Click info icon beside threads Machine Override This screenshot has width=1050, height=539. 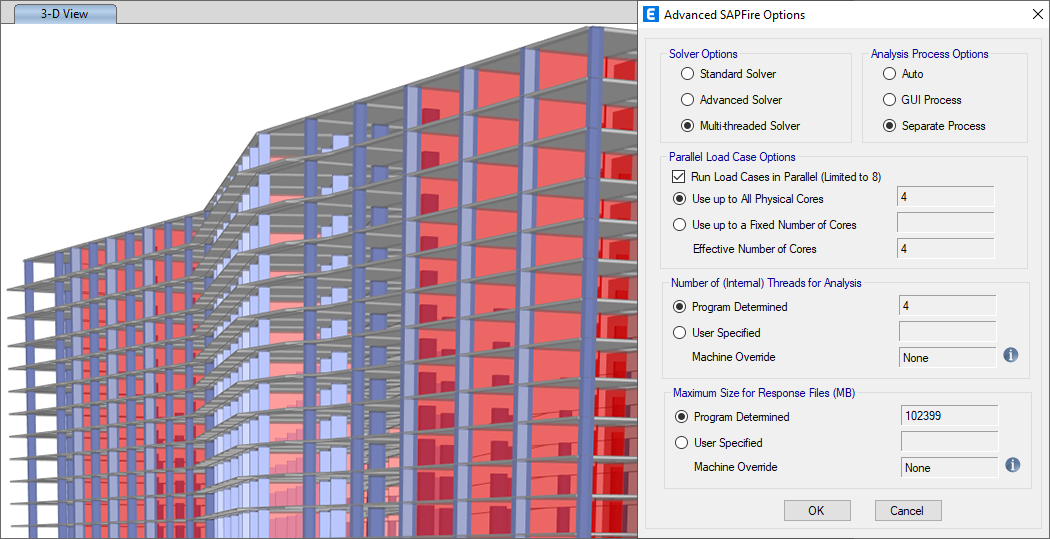1010,355
